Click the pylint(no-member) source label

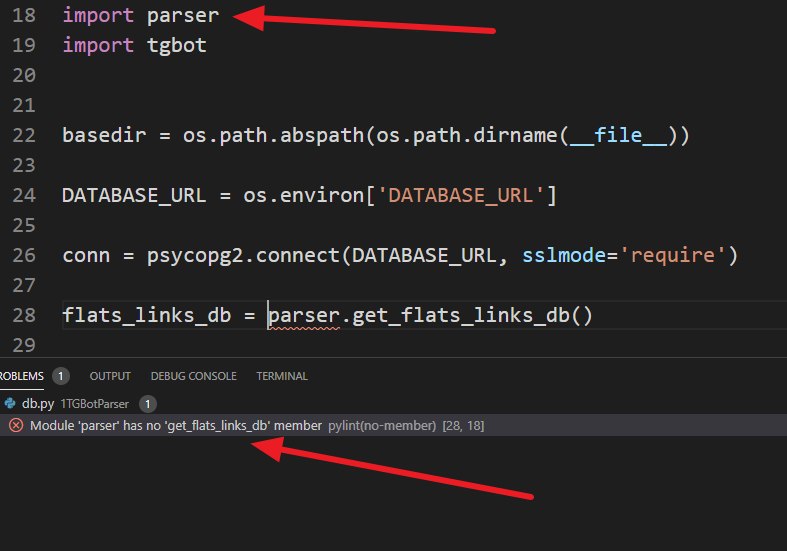click(382, 426)
